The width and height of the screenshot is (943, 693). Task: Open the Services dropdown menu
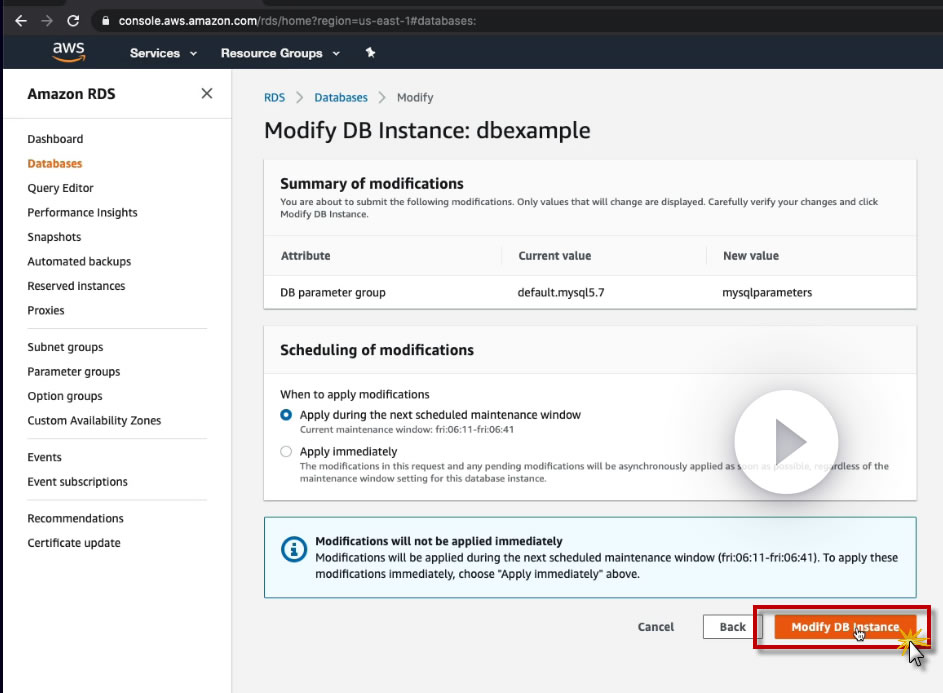point(163,53)
